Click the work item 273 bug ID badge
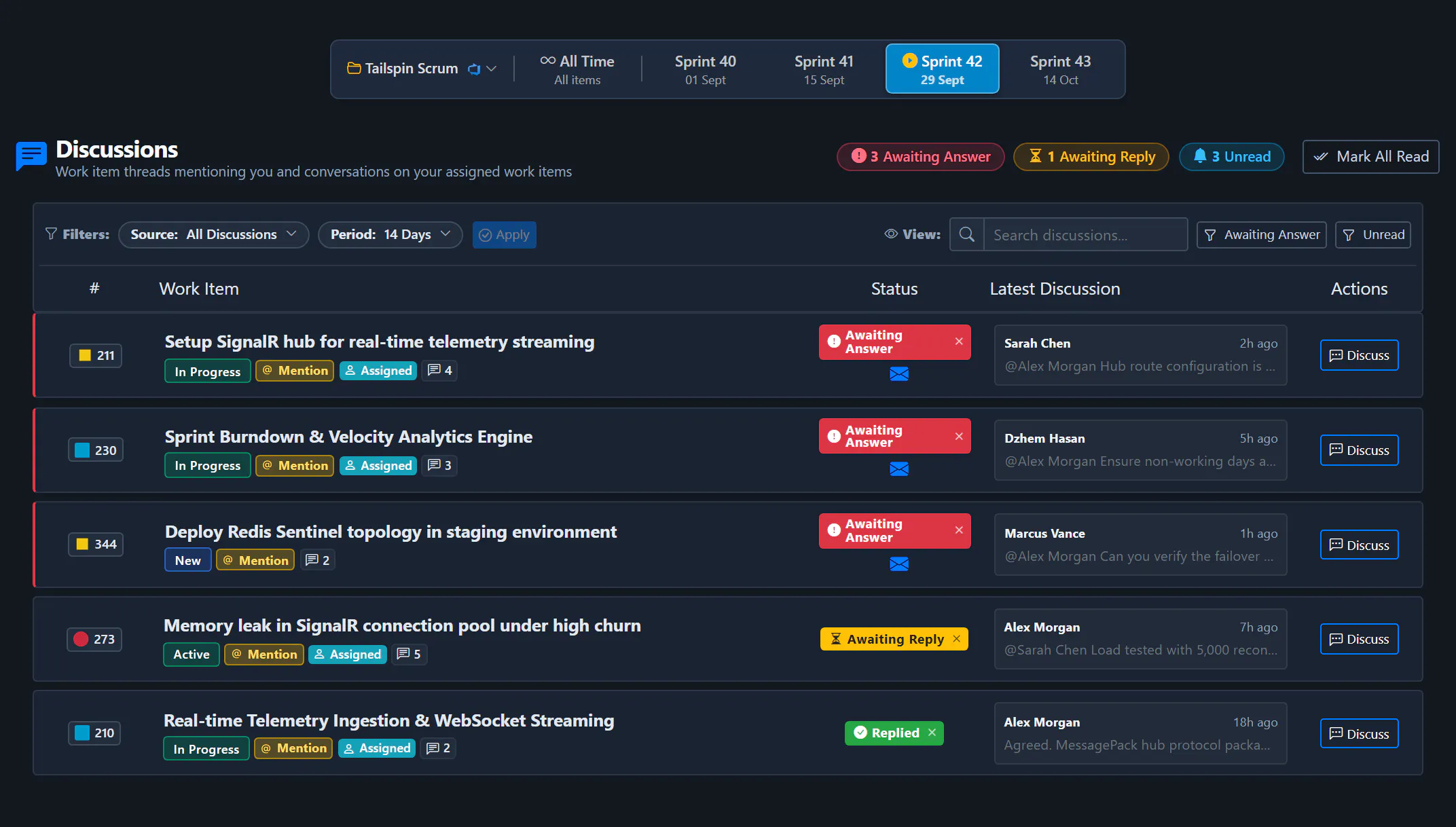This screenshot has height=827, width=1456. tap(94, 639)
